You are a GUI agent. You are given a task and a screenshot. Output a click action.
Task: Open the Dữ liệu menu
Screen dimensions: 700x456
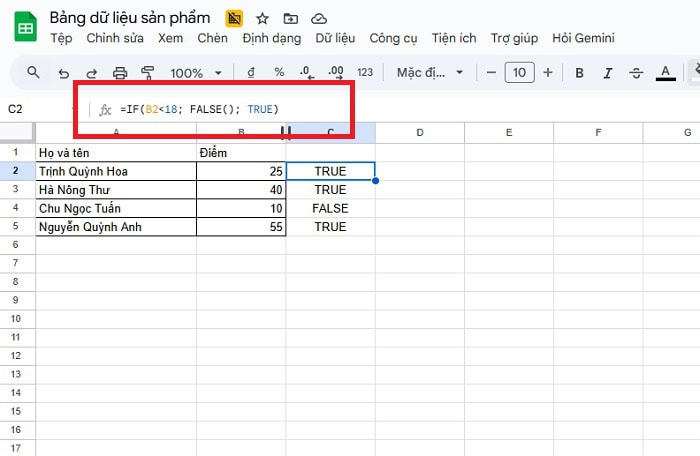point(335,38)
